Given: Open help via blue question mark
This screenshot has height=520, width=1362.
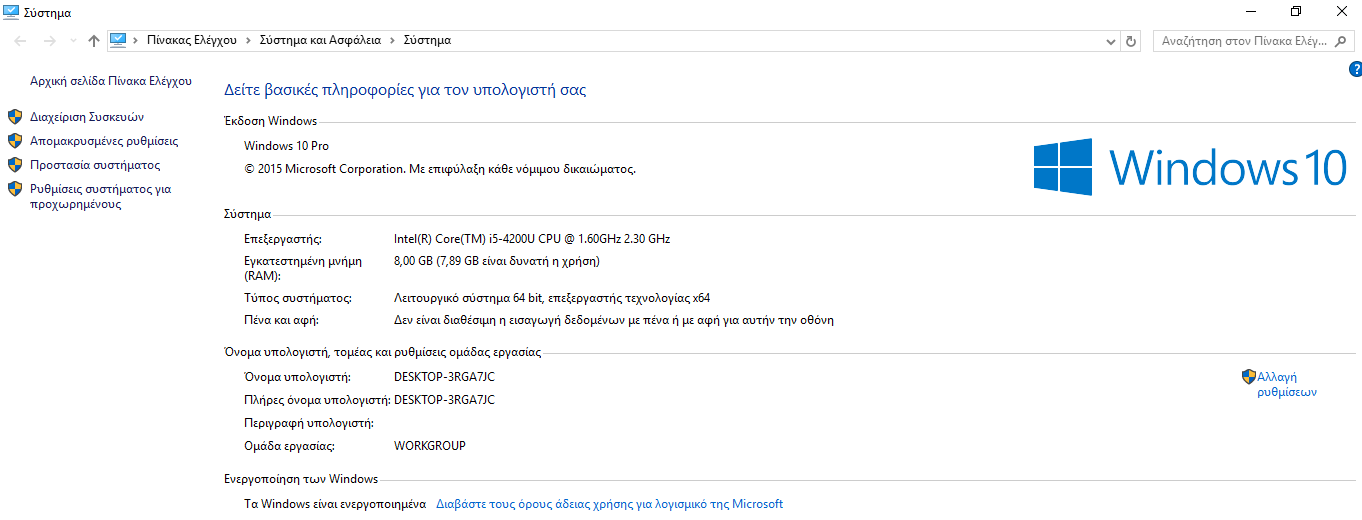Looking at the screenshot, I should [1355, 69].
